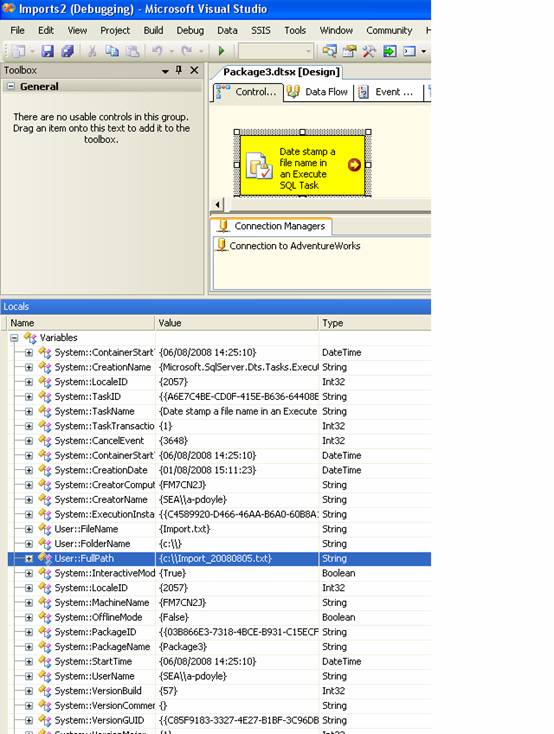This screenshot has height=734, width=554.
Task: Click the value {01/08/2008 15:11:23}
Action: pos(207,470)
